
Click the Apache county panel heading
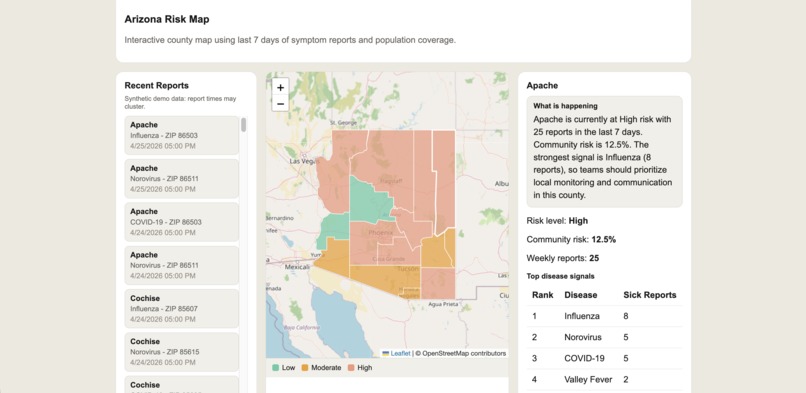pos(542,85)
